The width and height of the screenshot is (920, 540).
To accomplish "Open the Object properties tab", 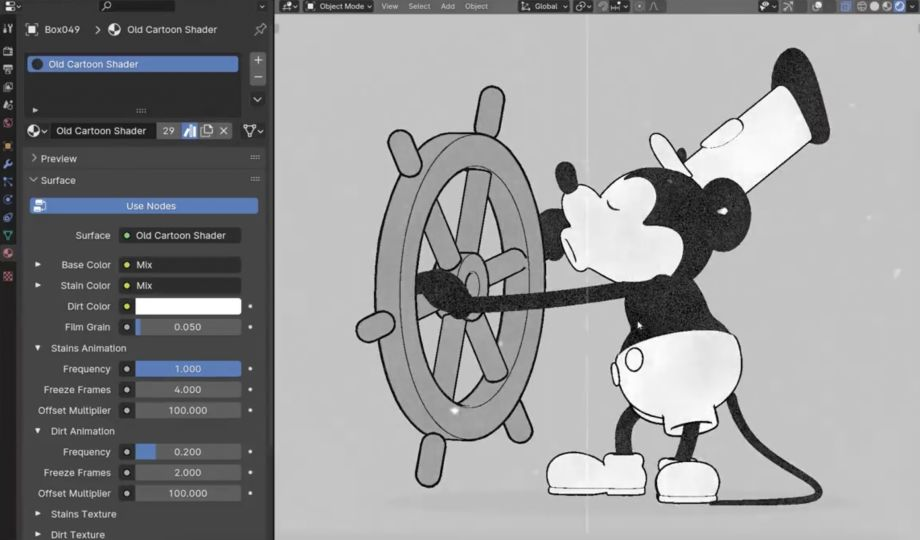I will [x=8, y=146].
